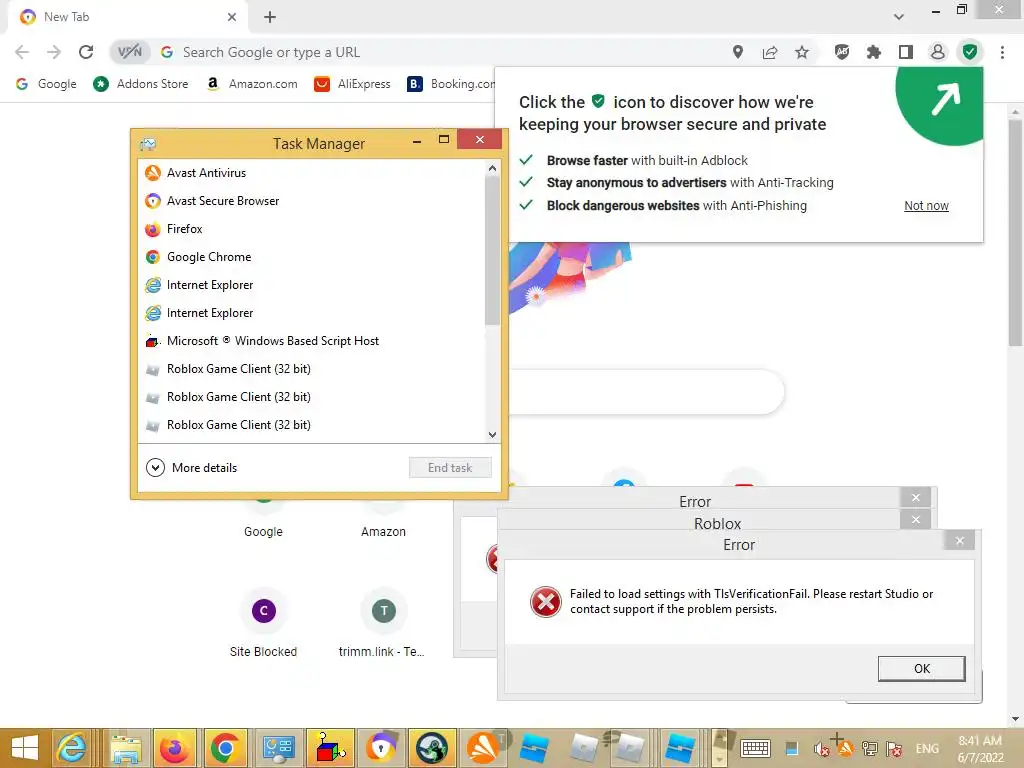The image size is (1024, 768).
Task: Close the rear Error dialog
Action: (916, 498)
